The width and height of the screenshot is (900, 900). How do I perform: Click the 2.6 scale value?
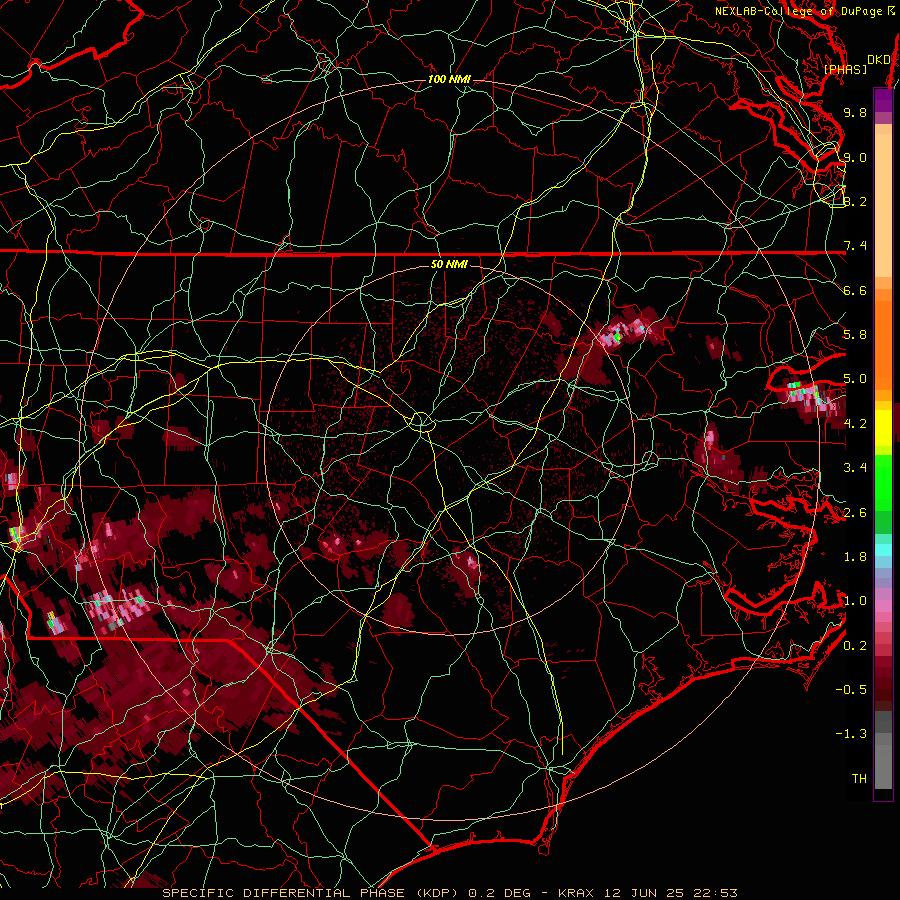pos(855,513)
